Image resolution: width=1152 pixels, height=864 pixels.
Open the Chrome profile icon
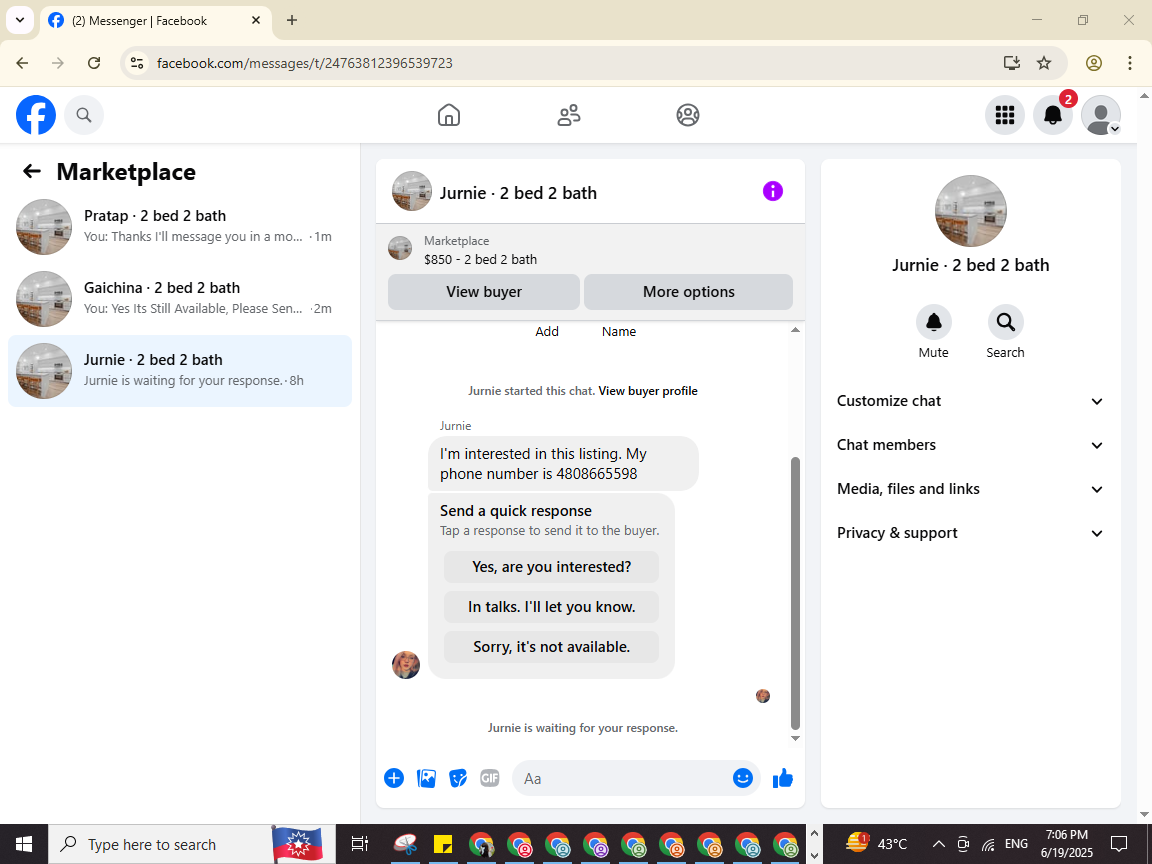tap(1094, 63)
